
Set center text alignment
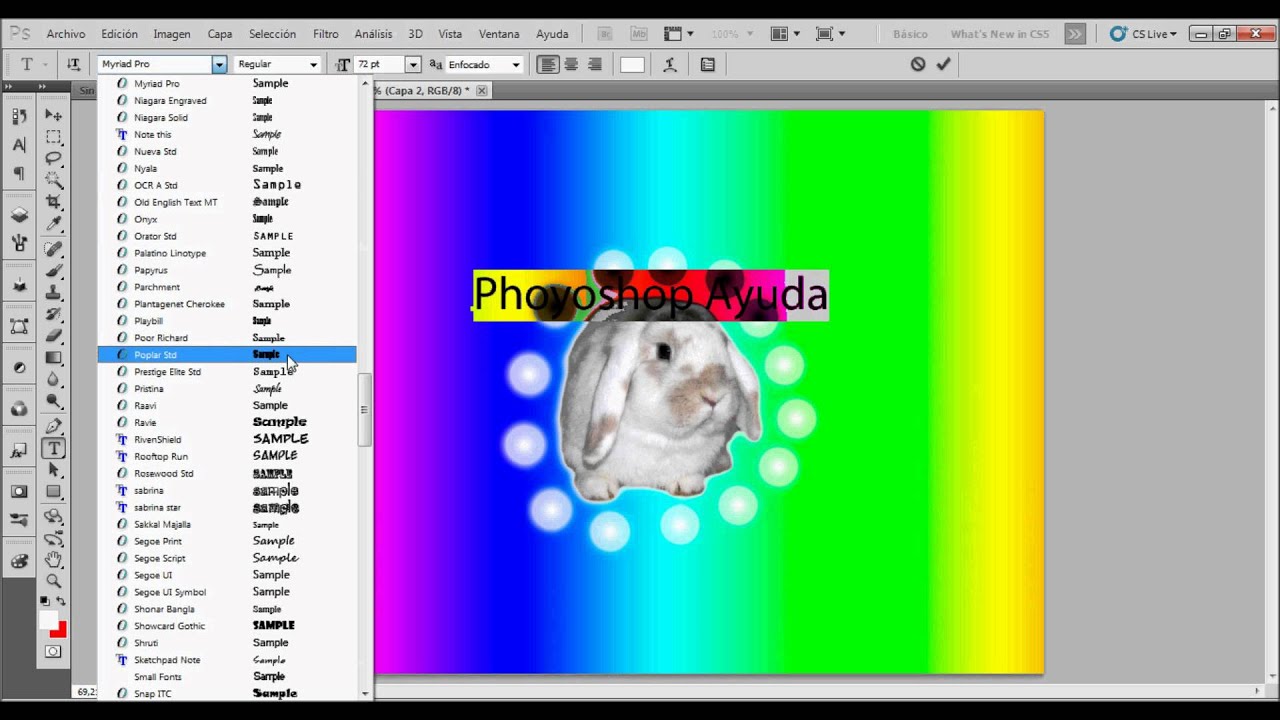click(571, 64)
